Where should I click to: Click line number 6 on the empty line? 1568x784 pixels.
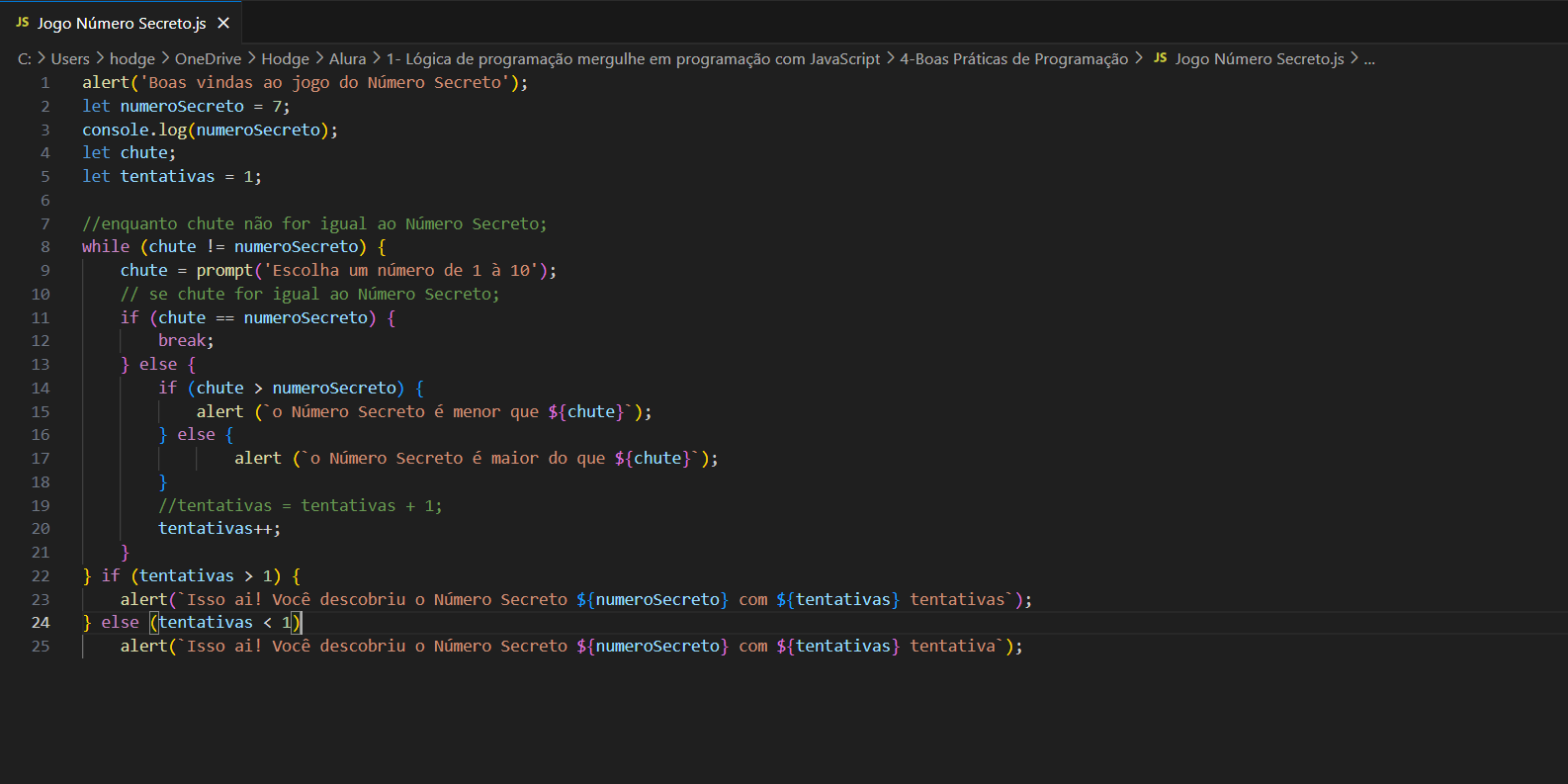[44, 201]
